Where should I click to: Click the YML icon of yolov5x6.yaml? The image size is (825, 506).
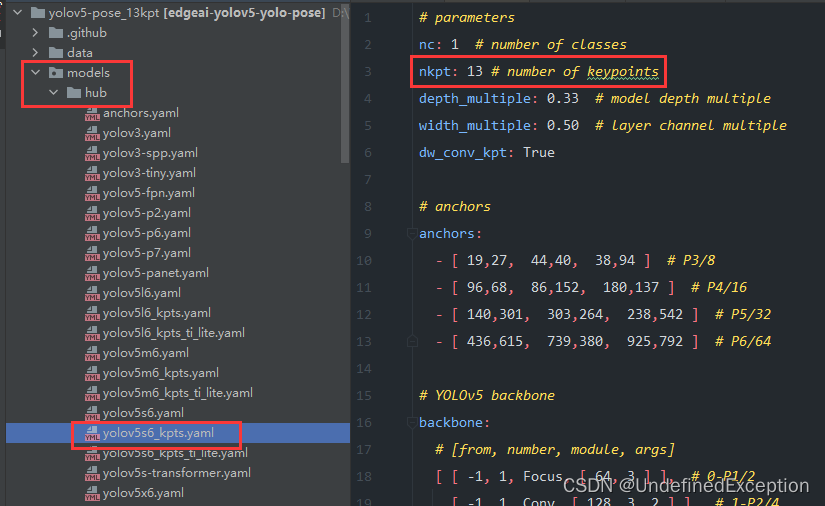click(x=92, y=493)
